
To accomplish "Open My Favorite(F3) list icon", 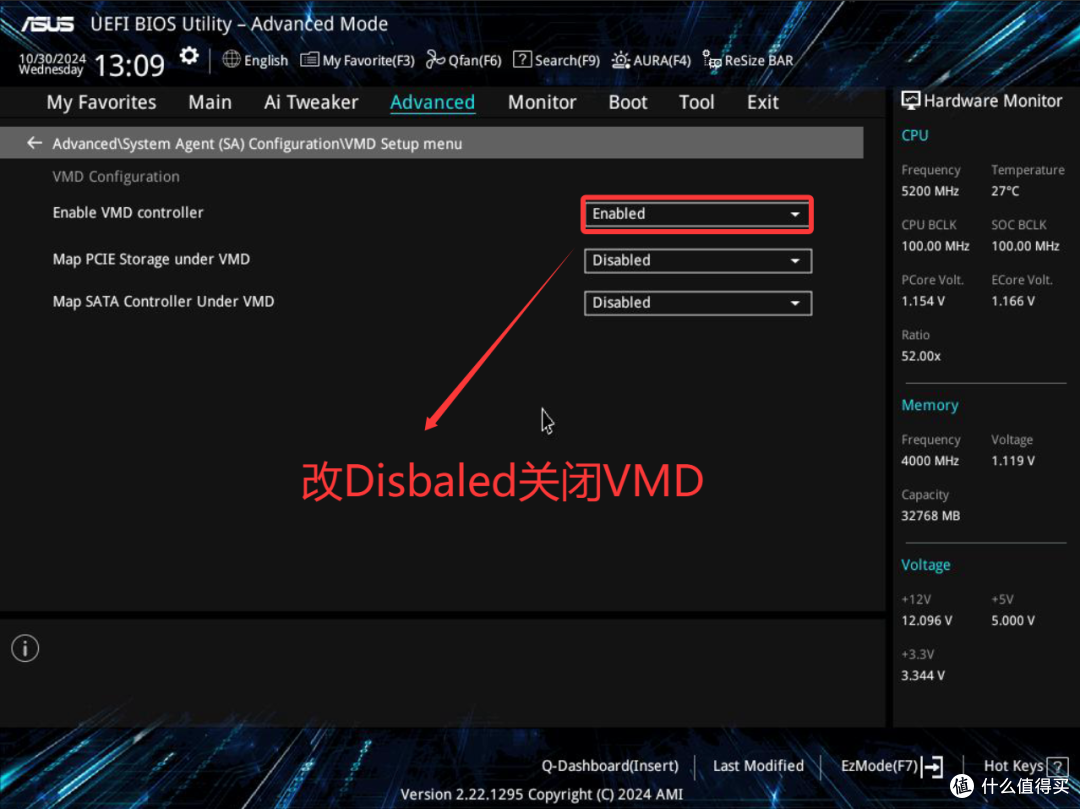I will coord(309,60).
